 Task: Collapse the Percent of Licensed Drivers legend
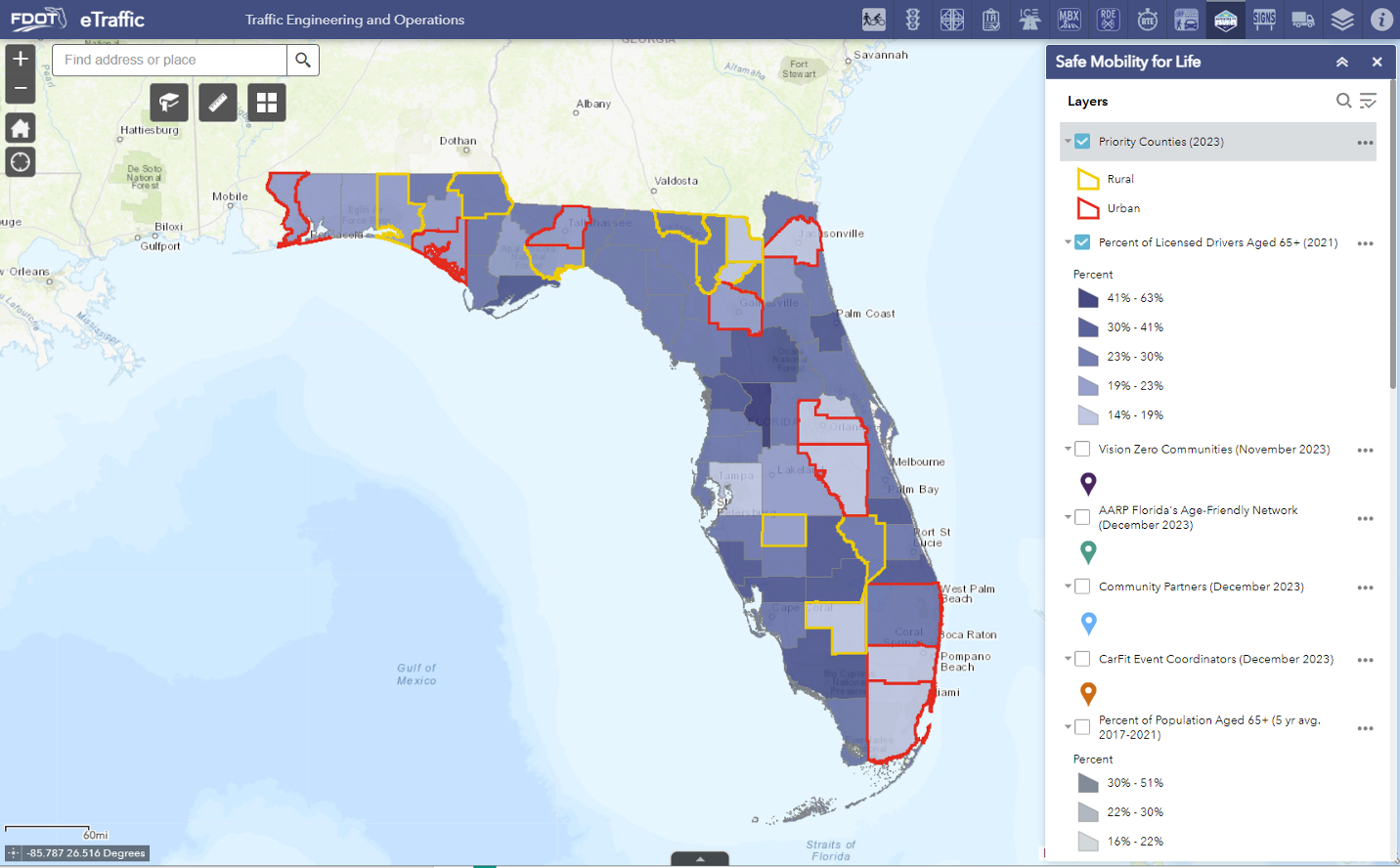click(x=1068, y=242)
